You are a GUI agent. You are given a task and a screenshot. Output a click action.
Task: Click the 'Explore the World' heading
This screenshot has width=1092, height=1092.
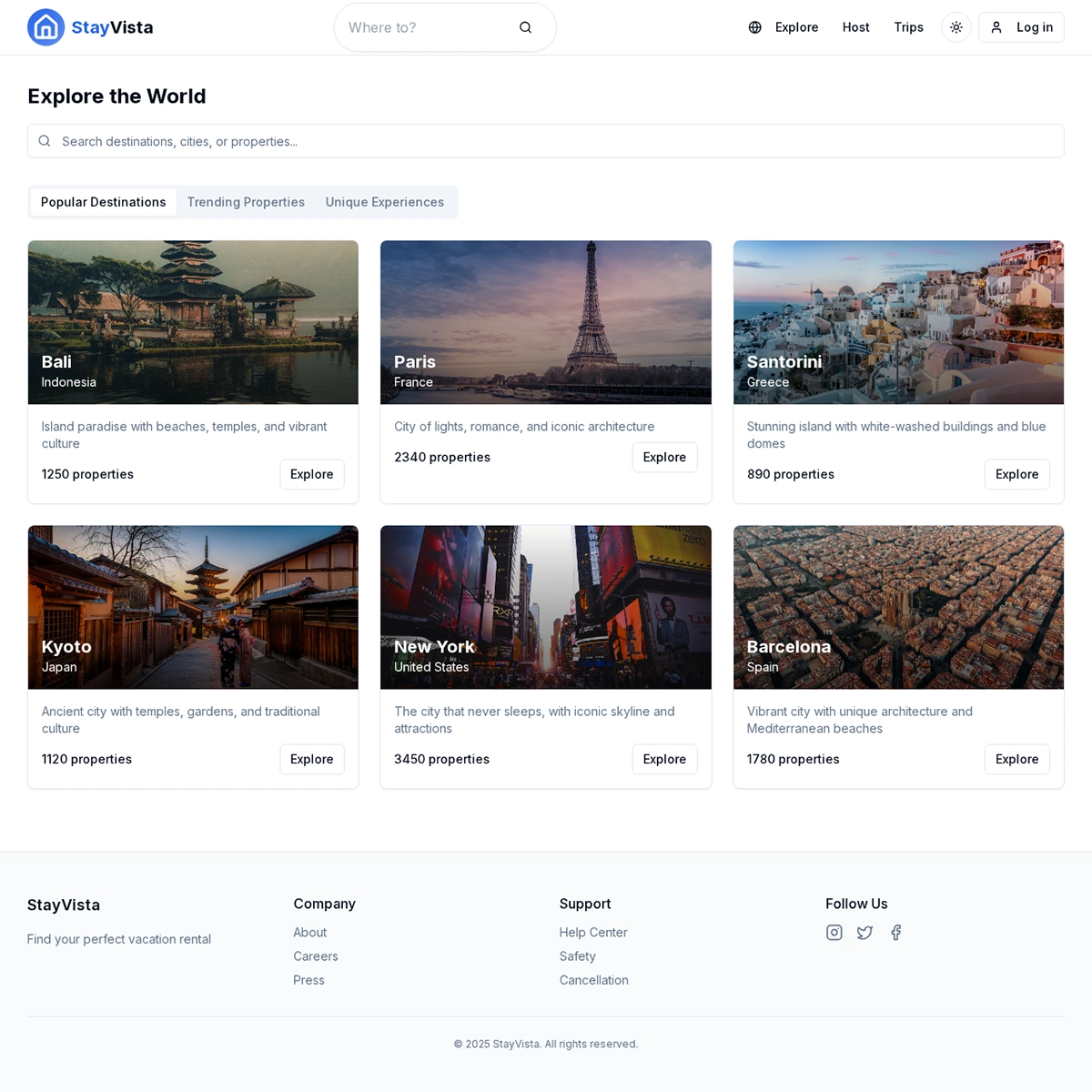117,96
